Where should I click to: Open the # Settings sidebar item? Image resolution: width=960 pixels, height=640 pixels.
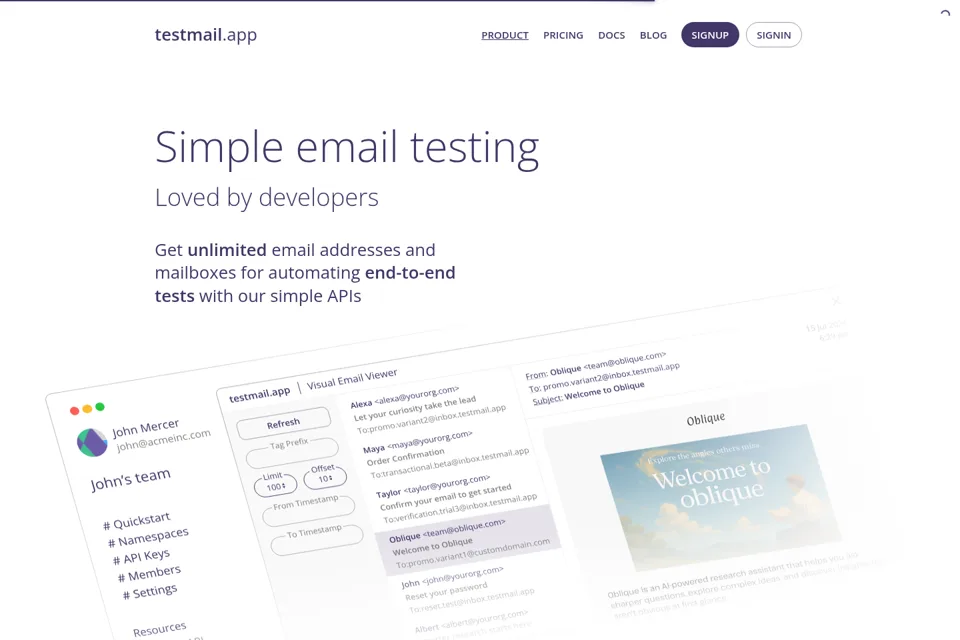149,592
